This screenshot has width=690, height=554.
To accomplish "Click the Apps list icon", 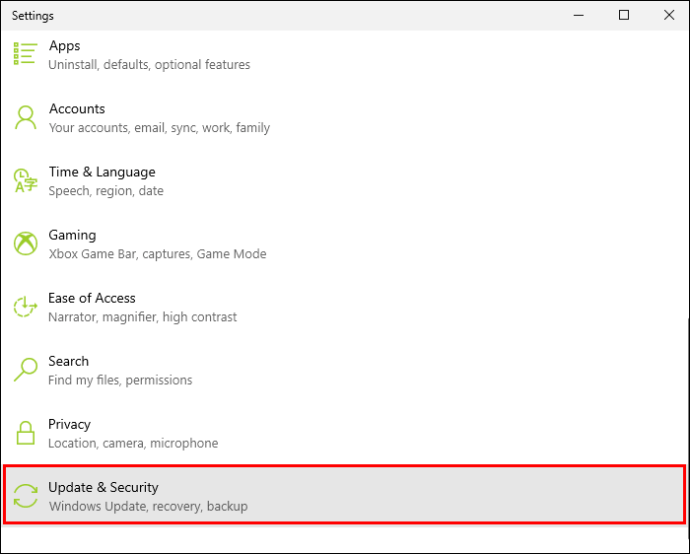I will pos(25,54).
